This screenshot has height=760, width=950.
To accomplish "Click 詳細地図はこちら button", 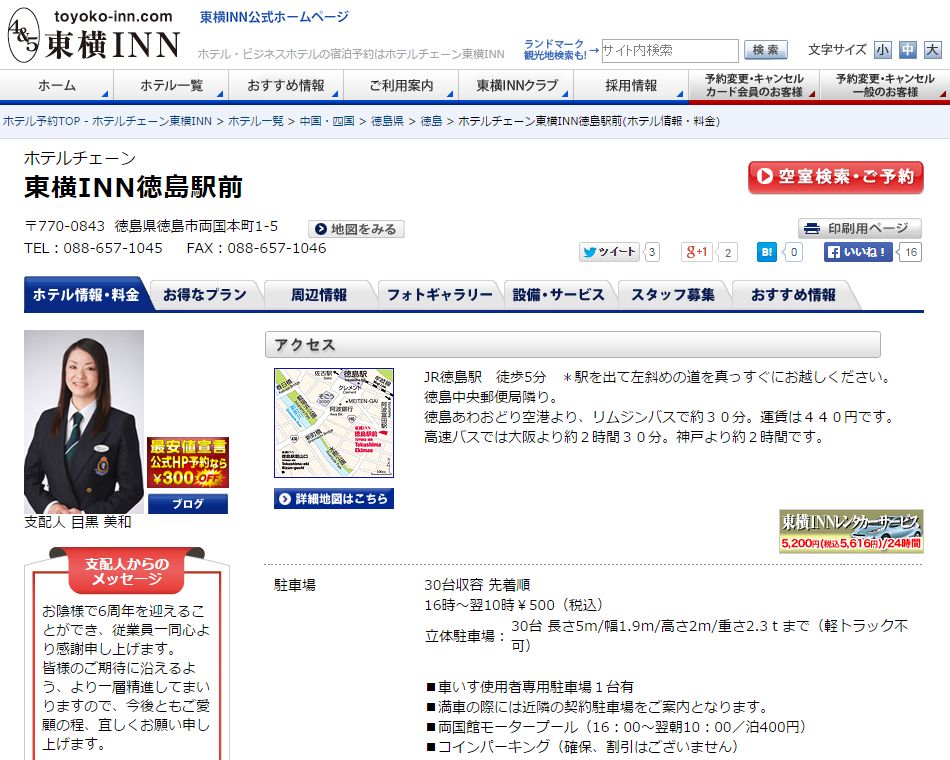I will (x=334, y=499).
